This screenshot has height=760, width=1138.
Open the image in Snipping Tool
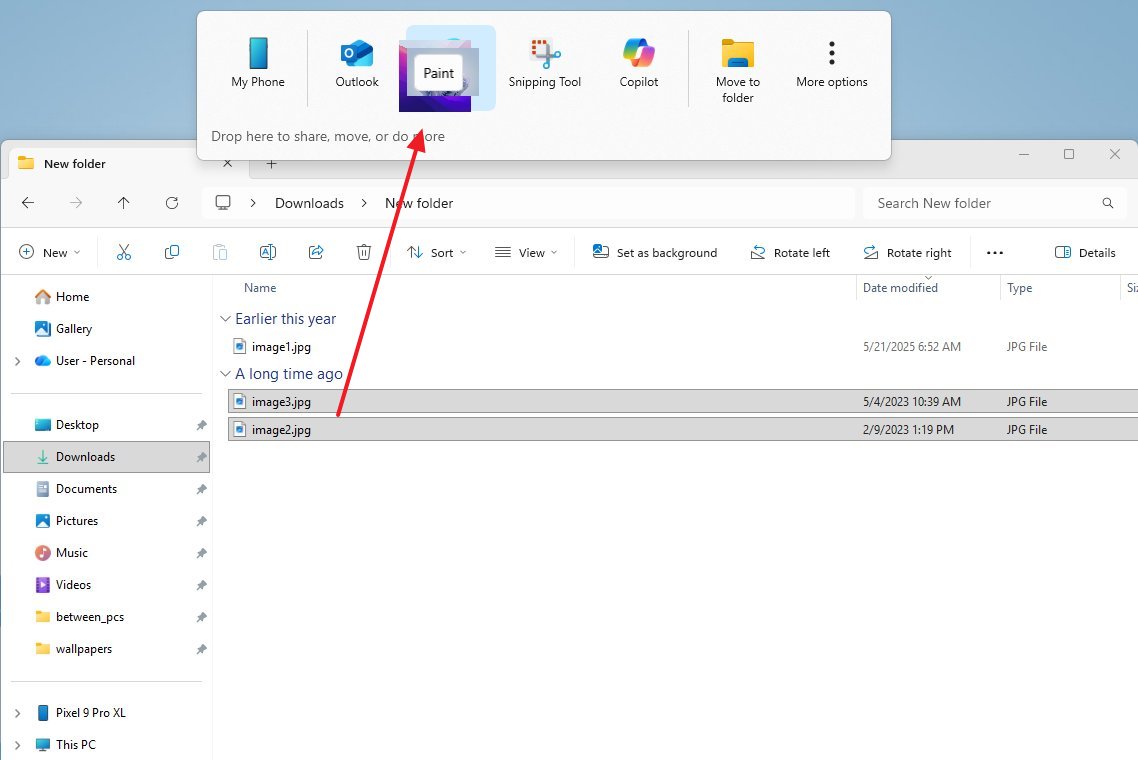(545, 60)
